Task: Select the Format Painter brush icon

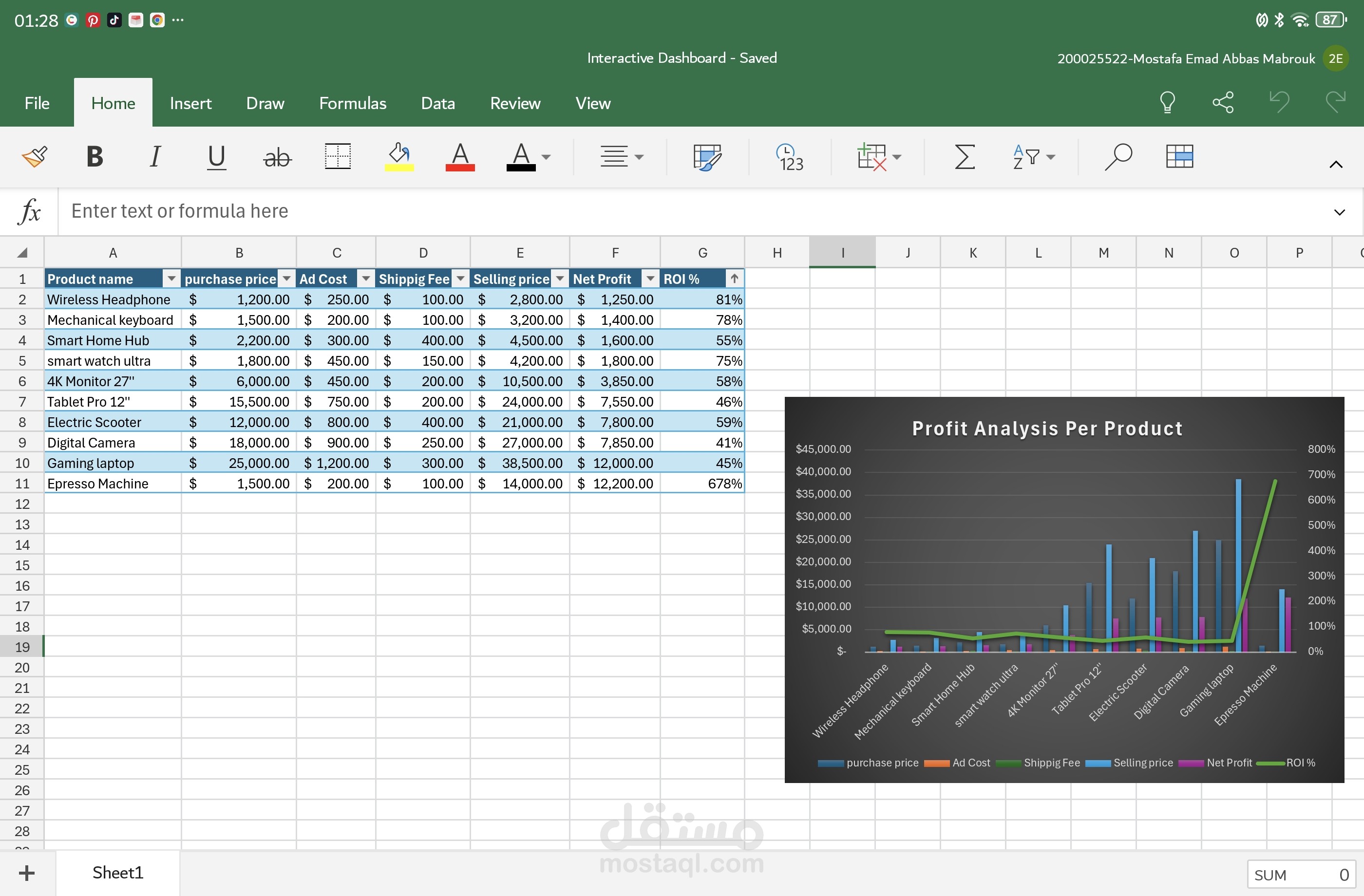Action: coord(35,156)
